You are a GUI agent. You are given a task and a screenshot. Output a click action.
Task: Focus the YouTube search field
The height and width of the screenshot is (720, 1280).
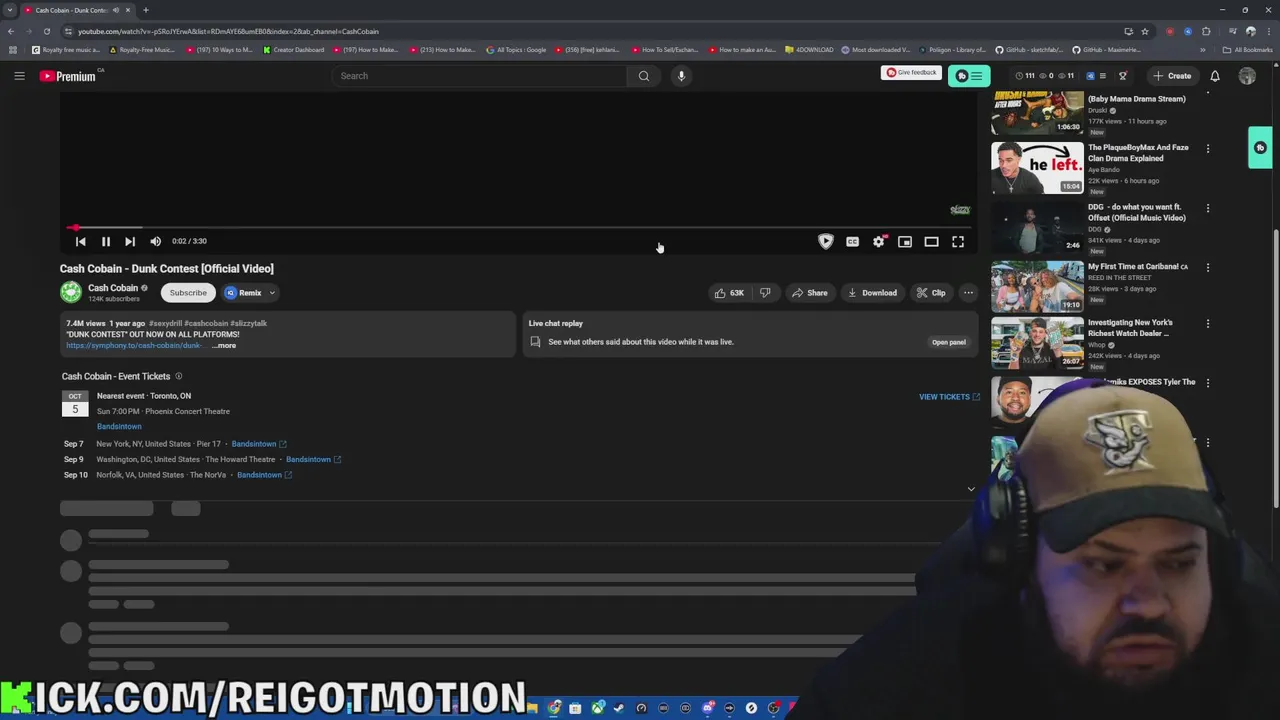480,76
